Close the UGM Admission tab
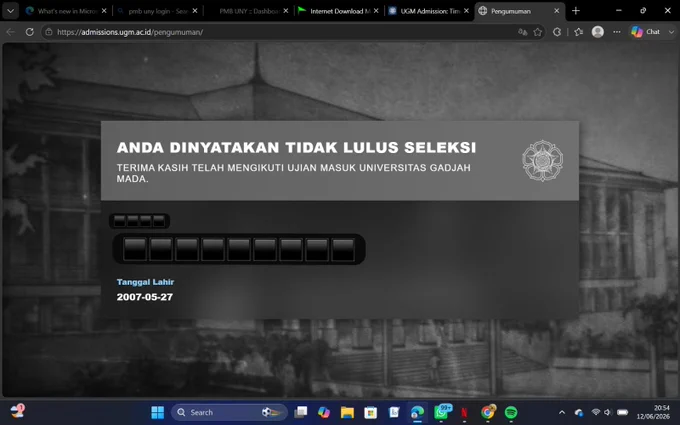 click(467, 11)
